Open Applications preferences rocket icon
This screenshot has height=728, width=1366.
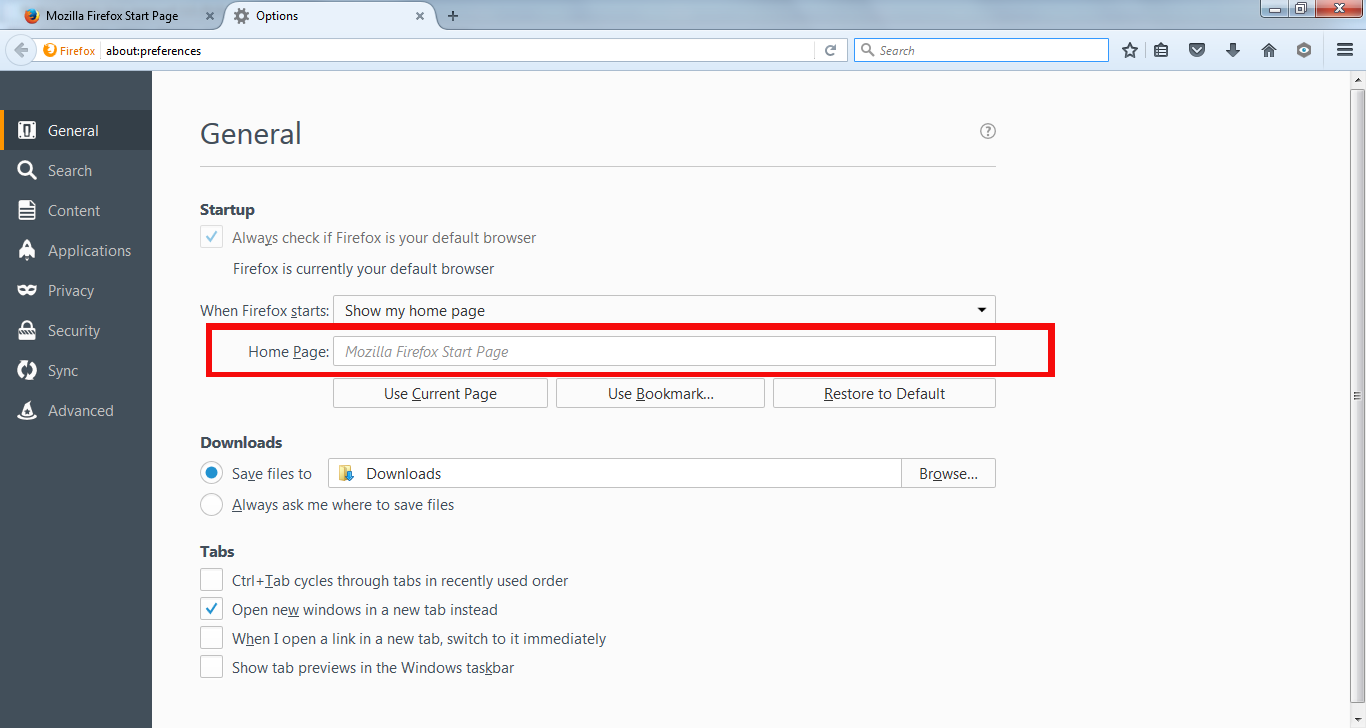tap(27, 250)
